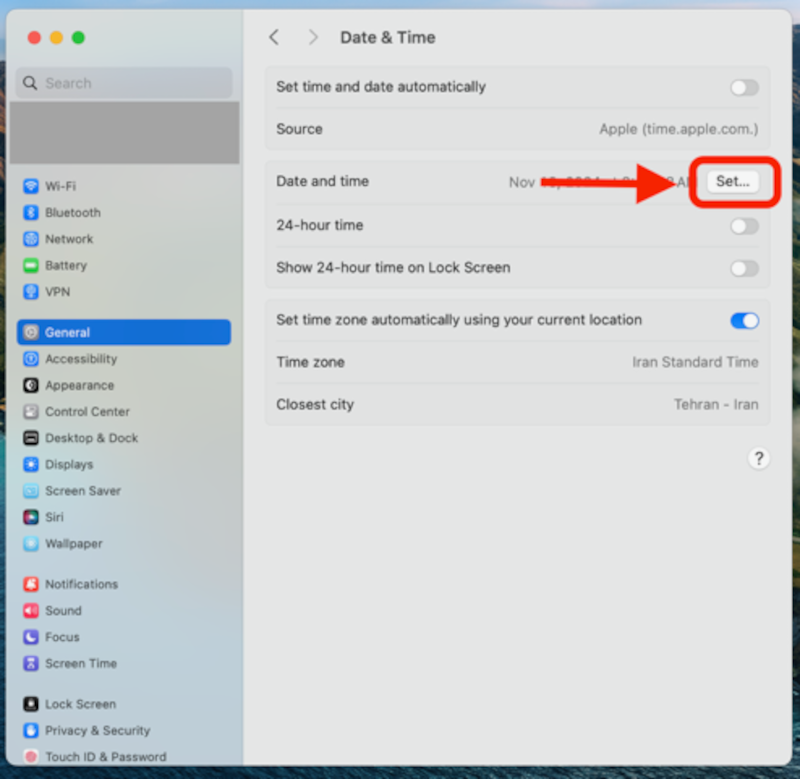Select Bluetooth text in sidebar

click(x=73, y=212)
